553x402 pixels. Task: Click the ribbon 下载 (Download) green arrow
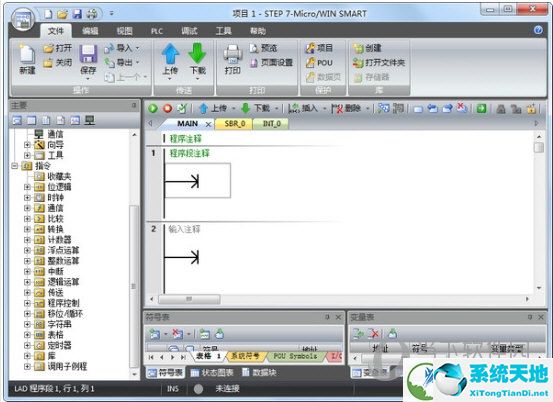pos(197,54)
